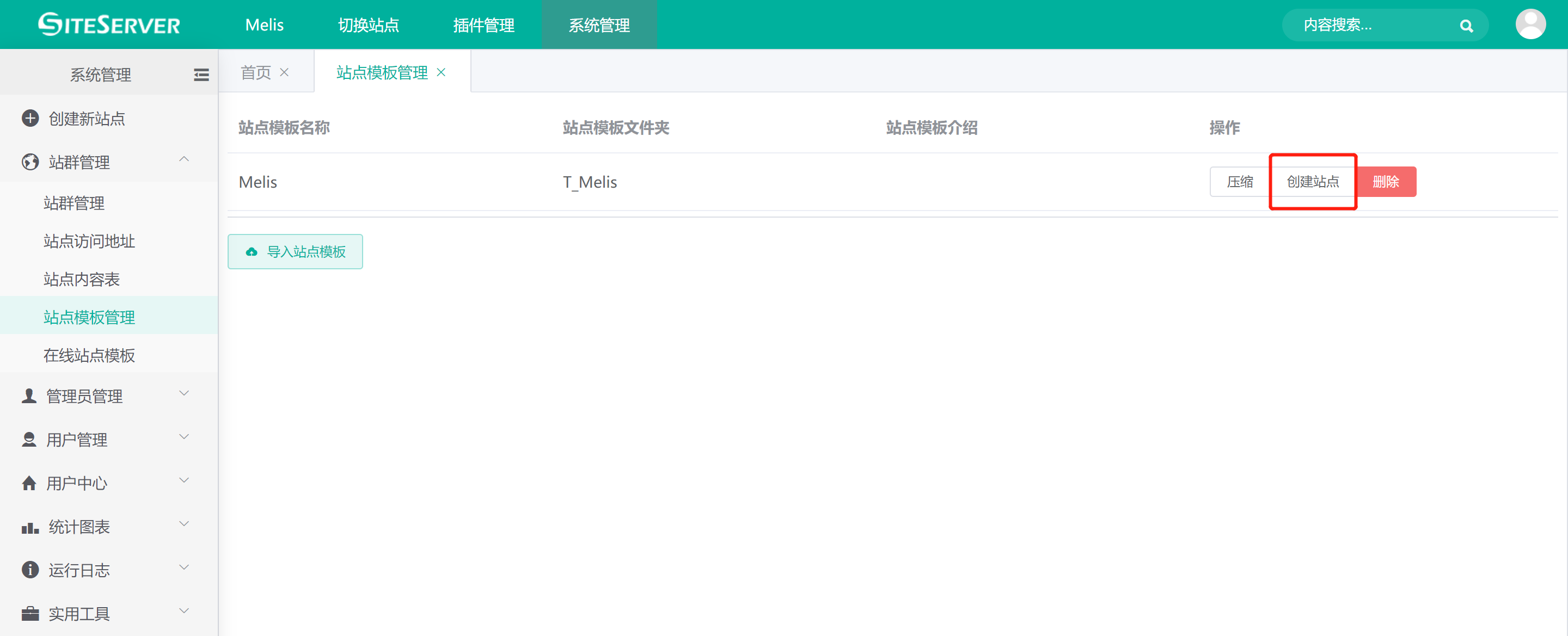Click the SiteServer logo
Image resolution: width=1568 pixels, height=636 pixels.
tap(109, 24)
